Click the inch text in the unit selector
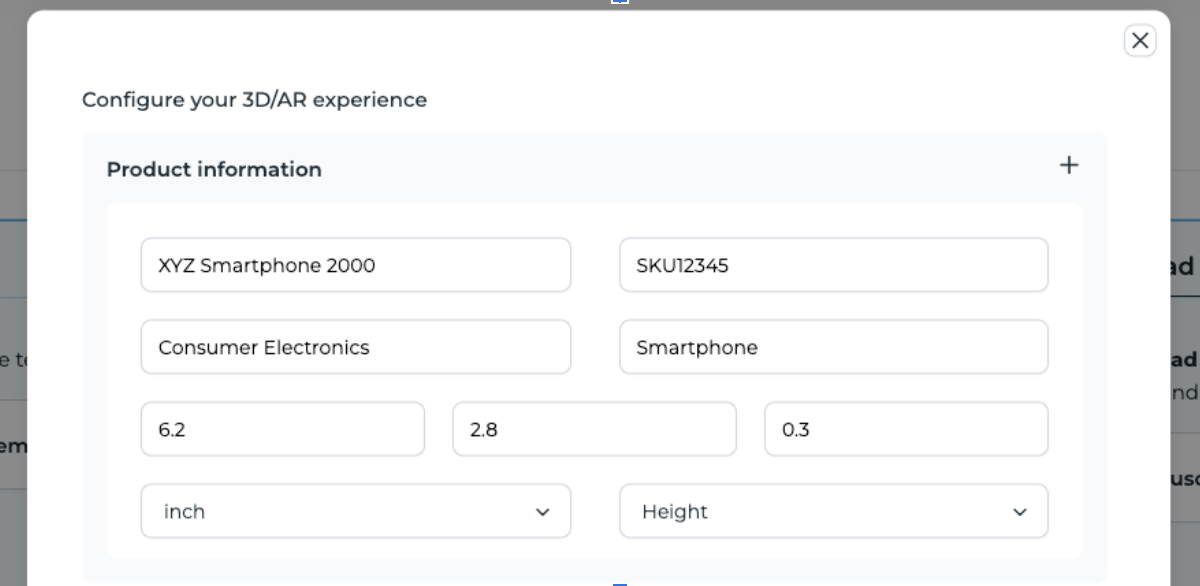1200x586 pixels. click(x=185, y=512)
